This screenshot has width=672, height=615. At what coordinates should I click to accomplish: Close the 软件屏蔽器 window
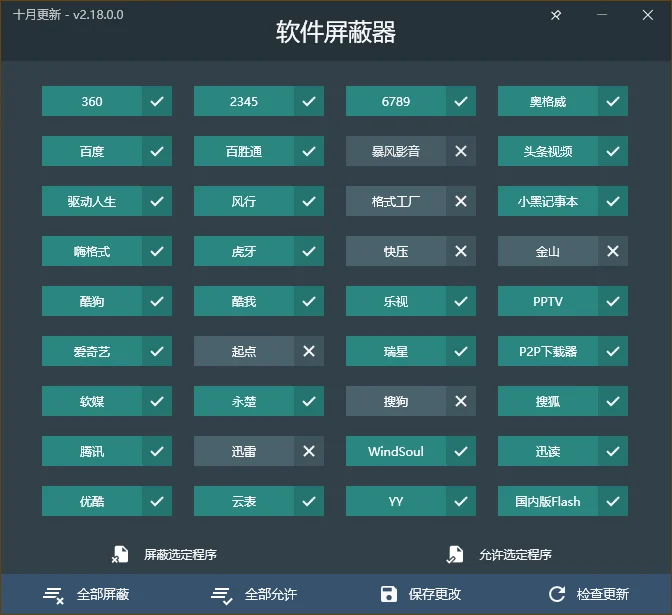click(x=648, y=15)
